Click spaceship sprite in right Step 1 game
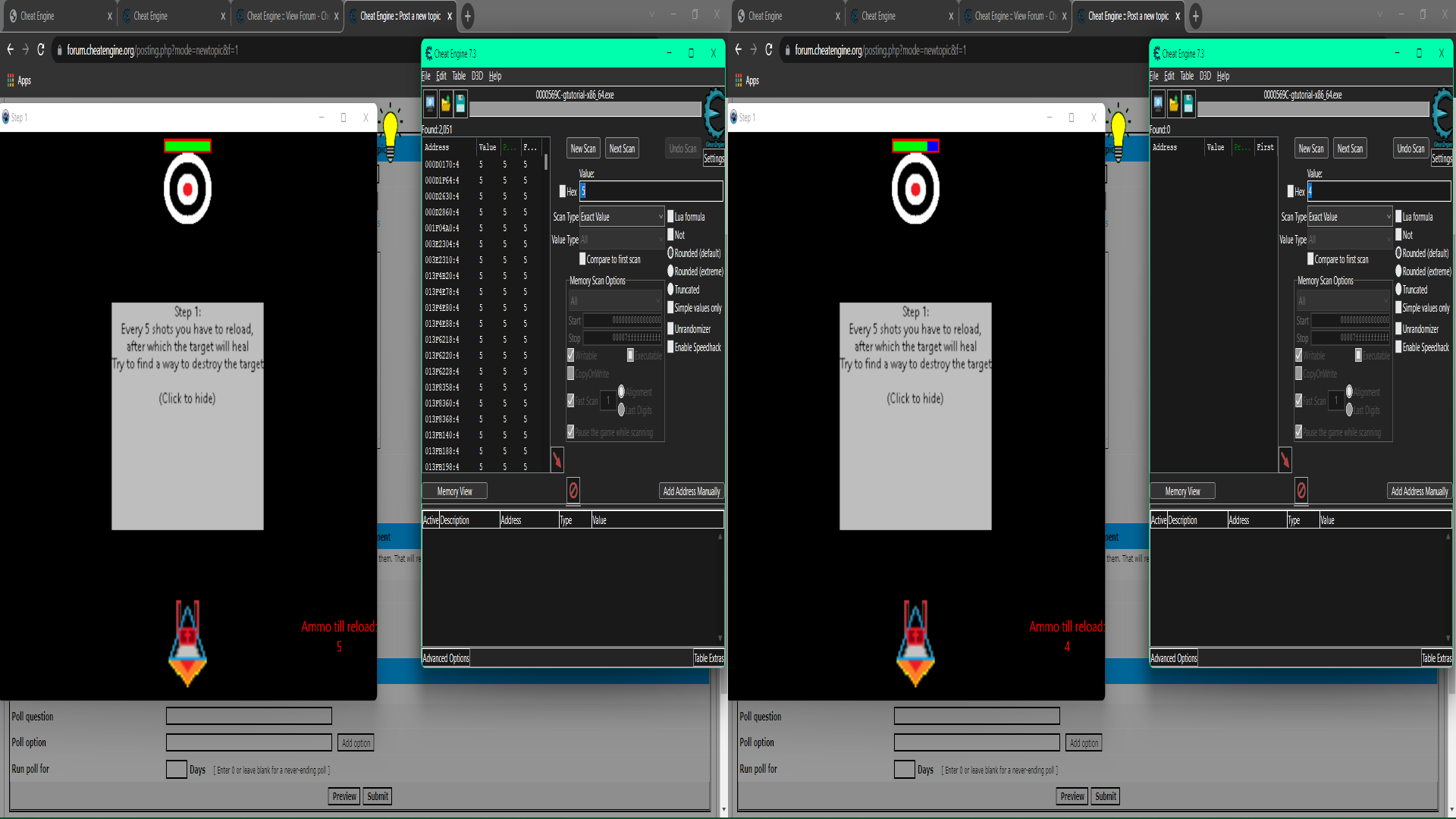This screenshot has width=1456, height=819. point(915,643)
